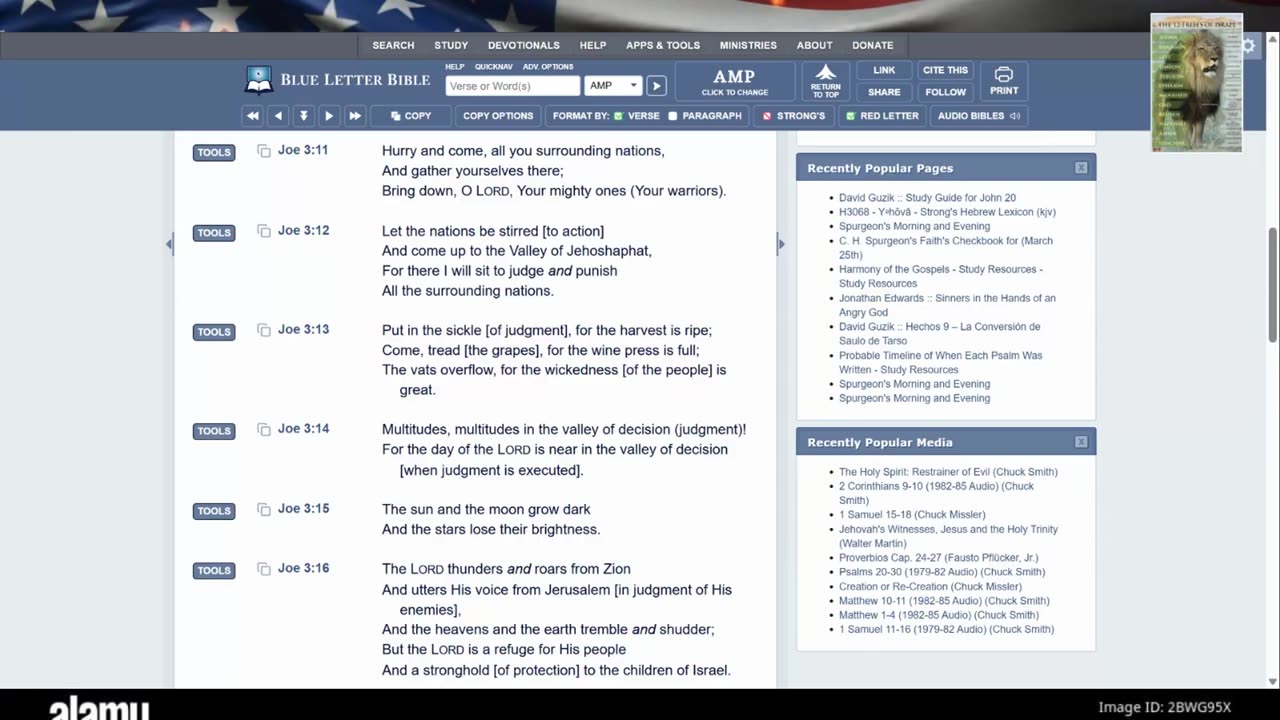Open Creation or Re-Creation (Chuck Missler) link
The image size is (1280, 720).
(930, 587)
